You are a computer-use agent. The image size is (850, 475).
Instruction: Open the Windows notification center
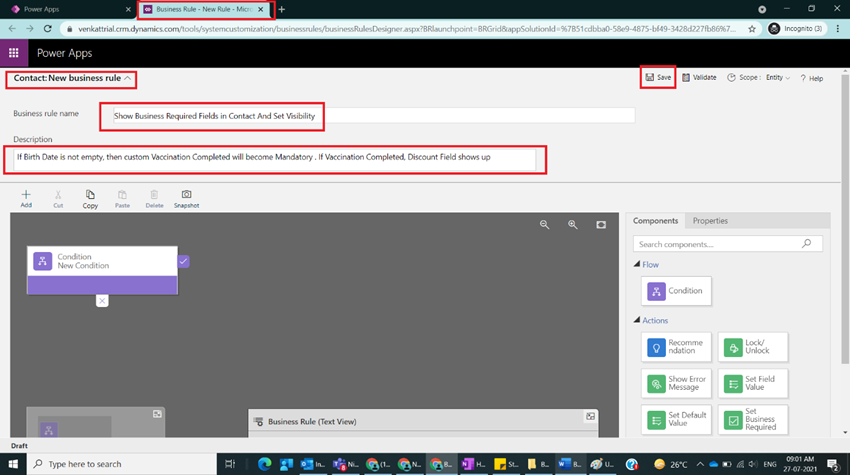pyautogui.click(x=833, y=464)
